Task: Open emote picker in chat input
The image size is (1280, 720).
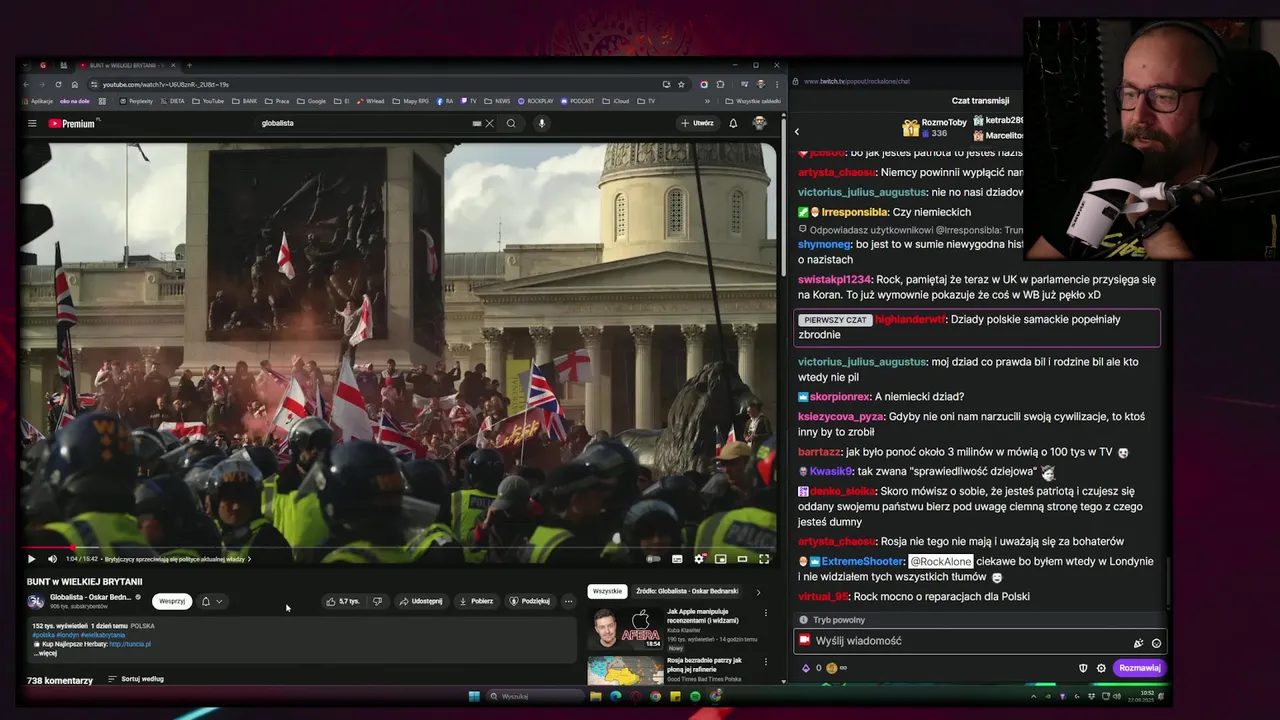Action: click(x=1156, y=643)
